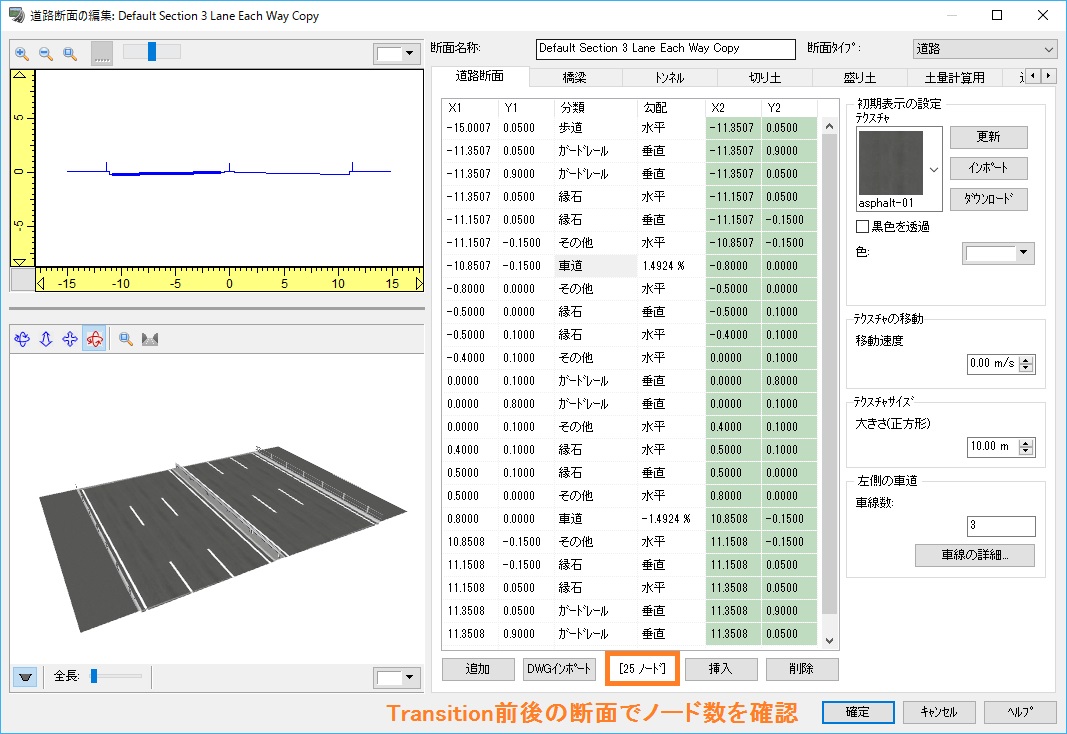Click the 車線の詳細 button
The image size is (1067, 734).
[x=974, y=555]
